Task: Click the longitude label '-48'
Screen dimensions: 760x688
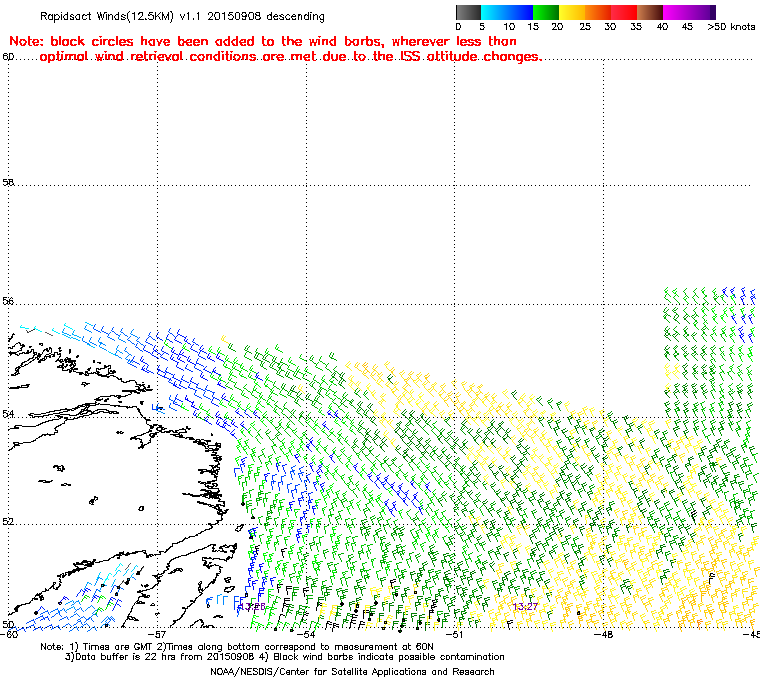Action: click(603, 634)
